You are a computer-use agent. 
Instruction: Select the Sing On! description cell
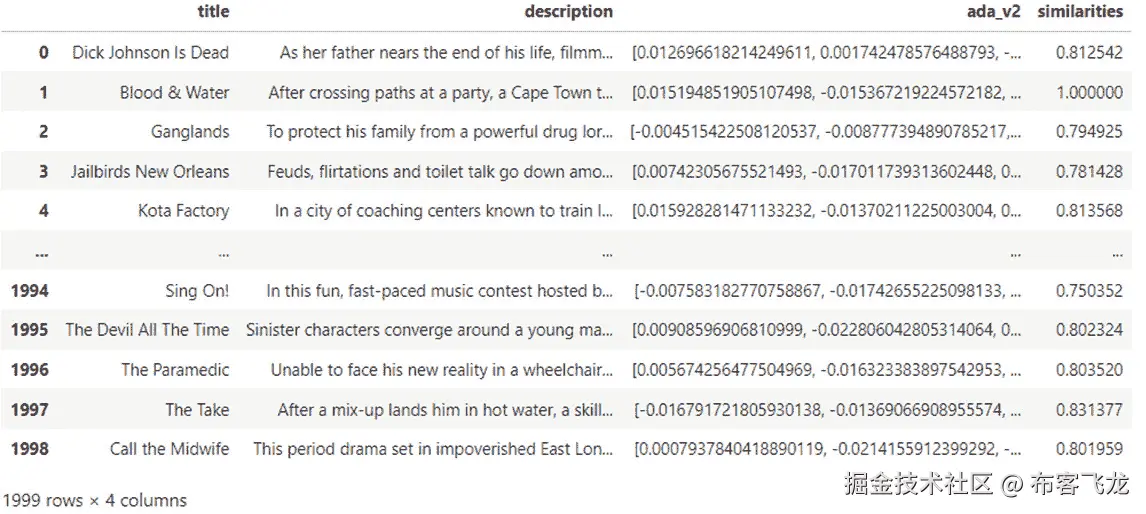(x=439, y=291)
